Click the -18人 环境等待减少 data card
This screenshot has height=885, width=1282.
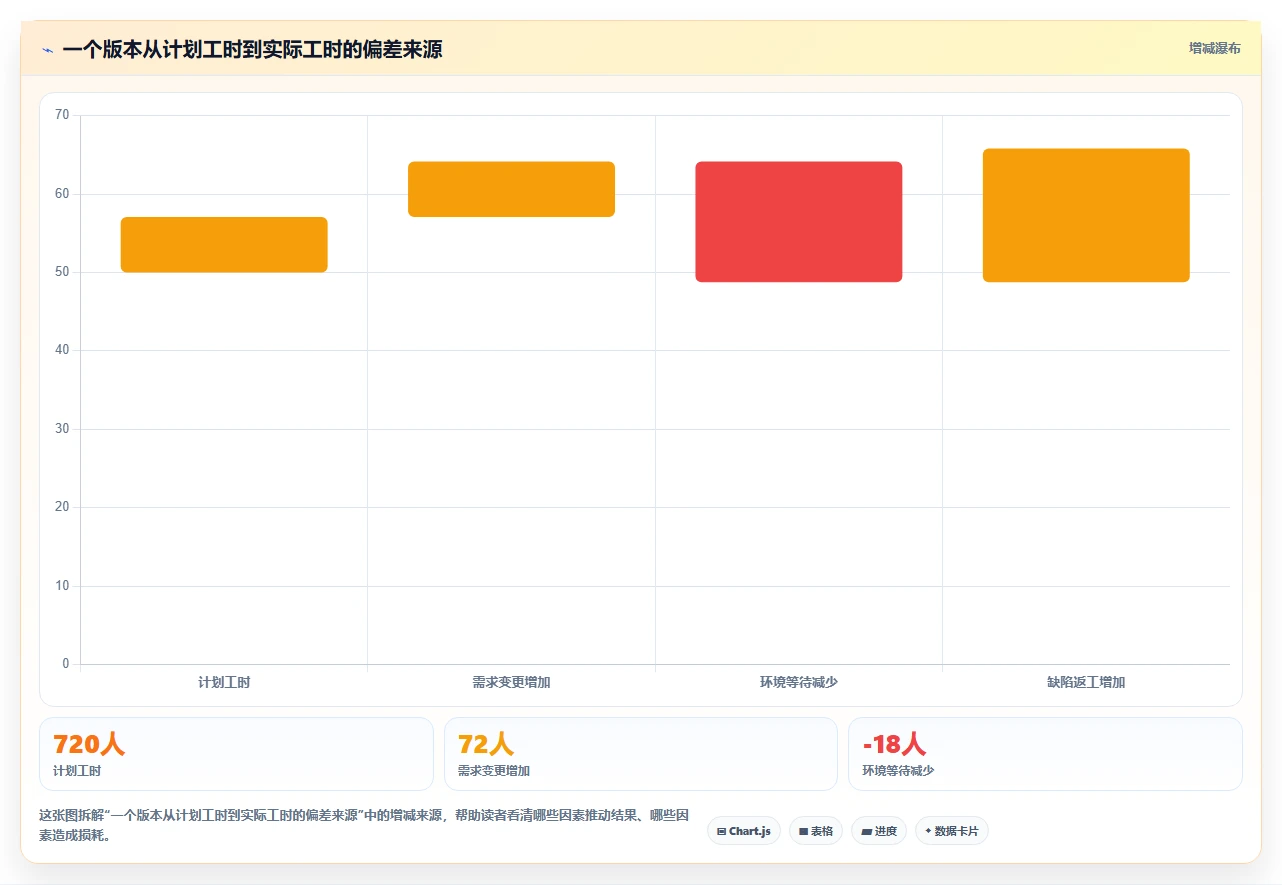[x=1045, y=754]
